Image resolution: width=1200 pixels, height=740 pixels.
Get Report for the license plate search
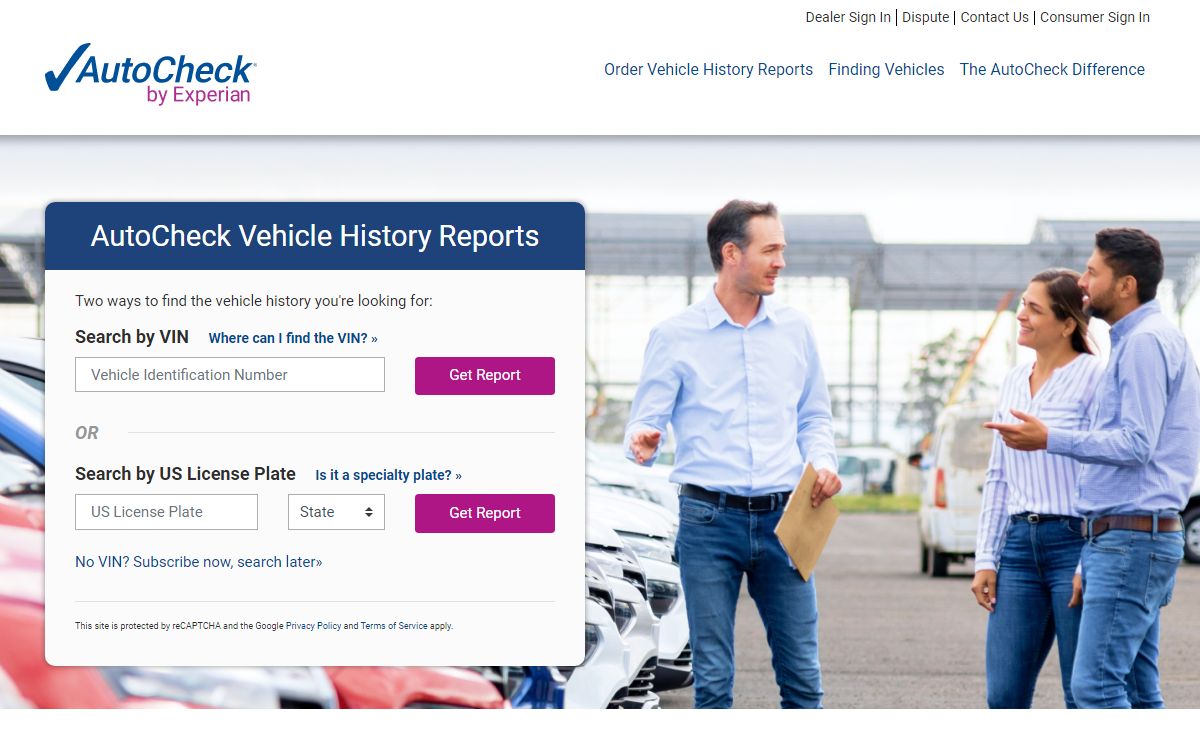click(x=485, y=513)
